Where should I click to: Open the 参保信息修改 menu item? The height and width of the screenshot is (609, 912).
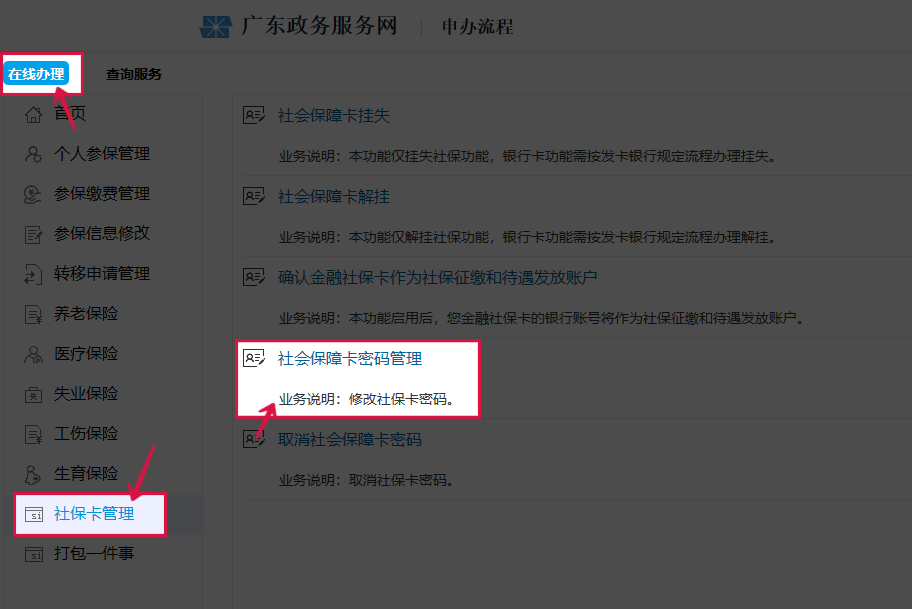point(102,233)
